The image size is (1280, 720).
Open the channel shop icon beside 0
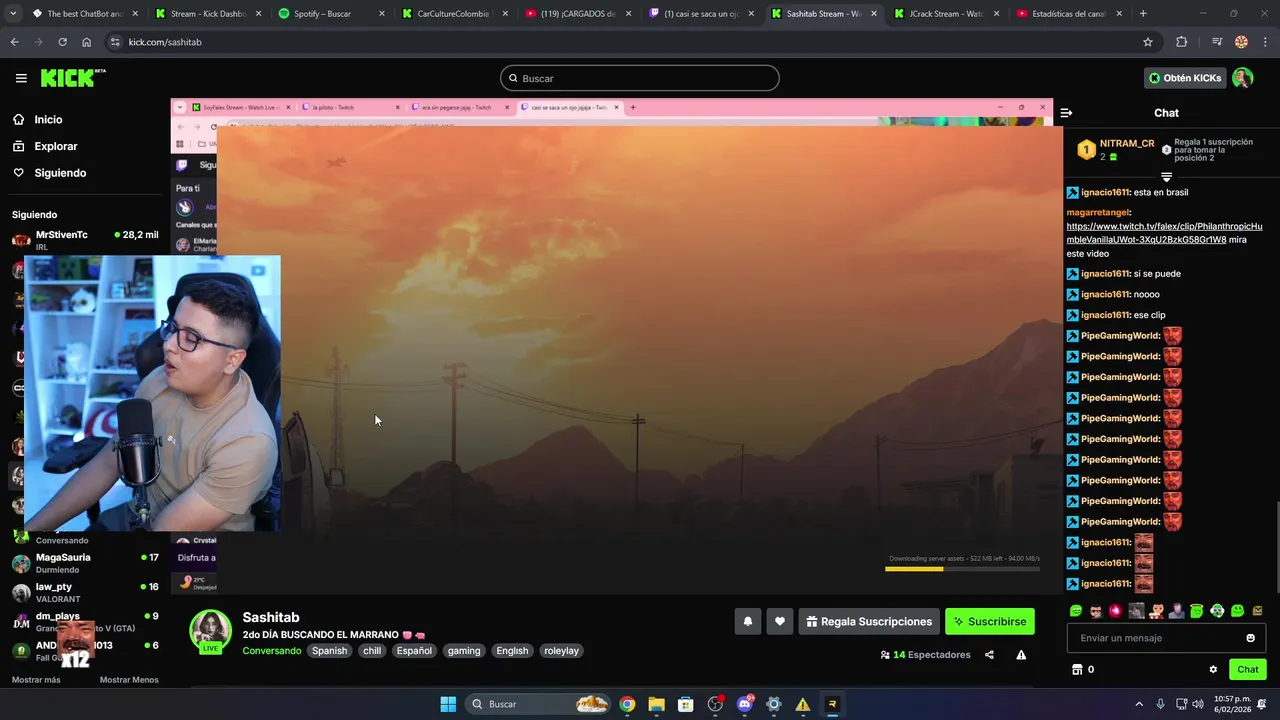tap(1077, 670)
